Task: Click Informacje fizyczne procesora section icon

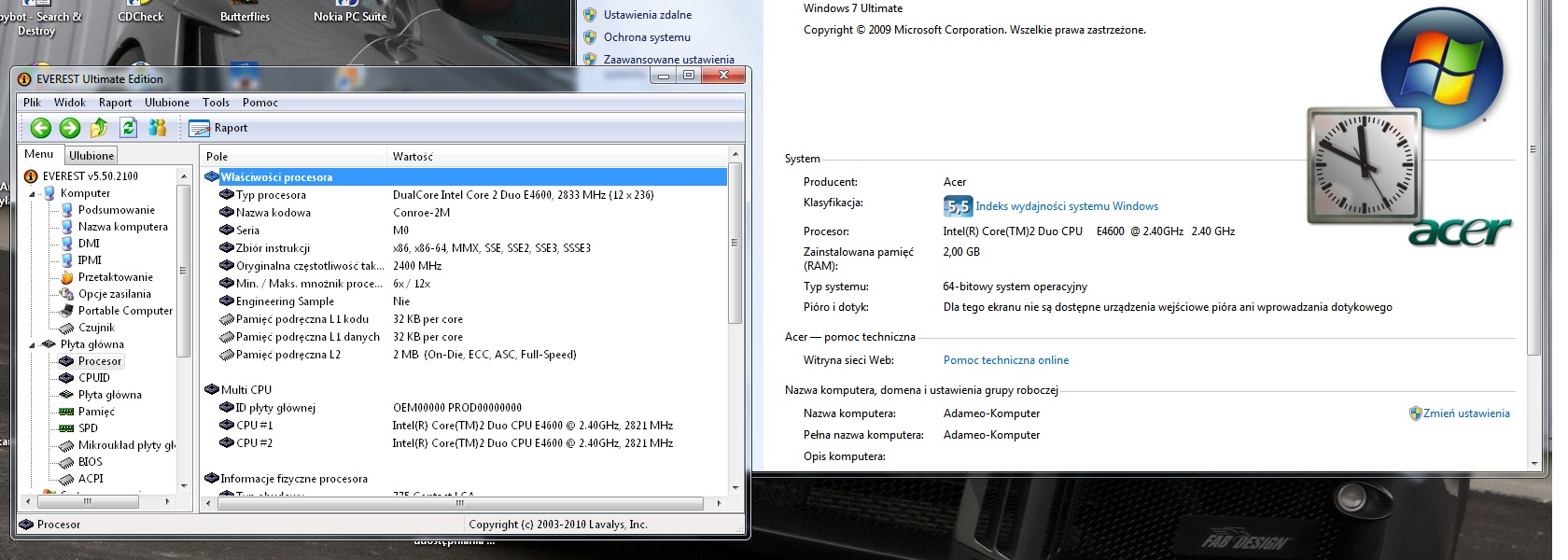Action: tap(212, 479)
